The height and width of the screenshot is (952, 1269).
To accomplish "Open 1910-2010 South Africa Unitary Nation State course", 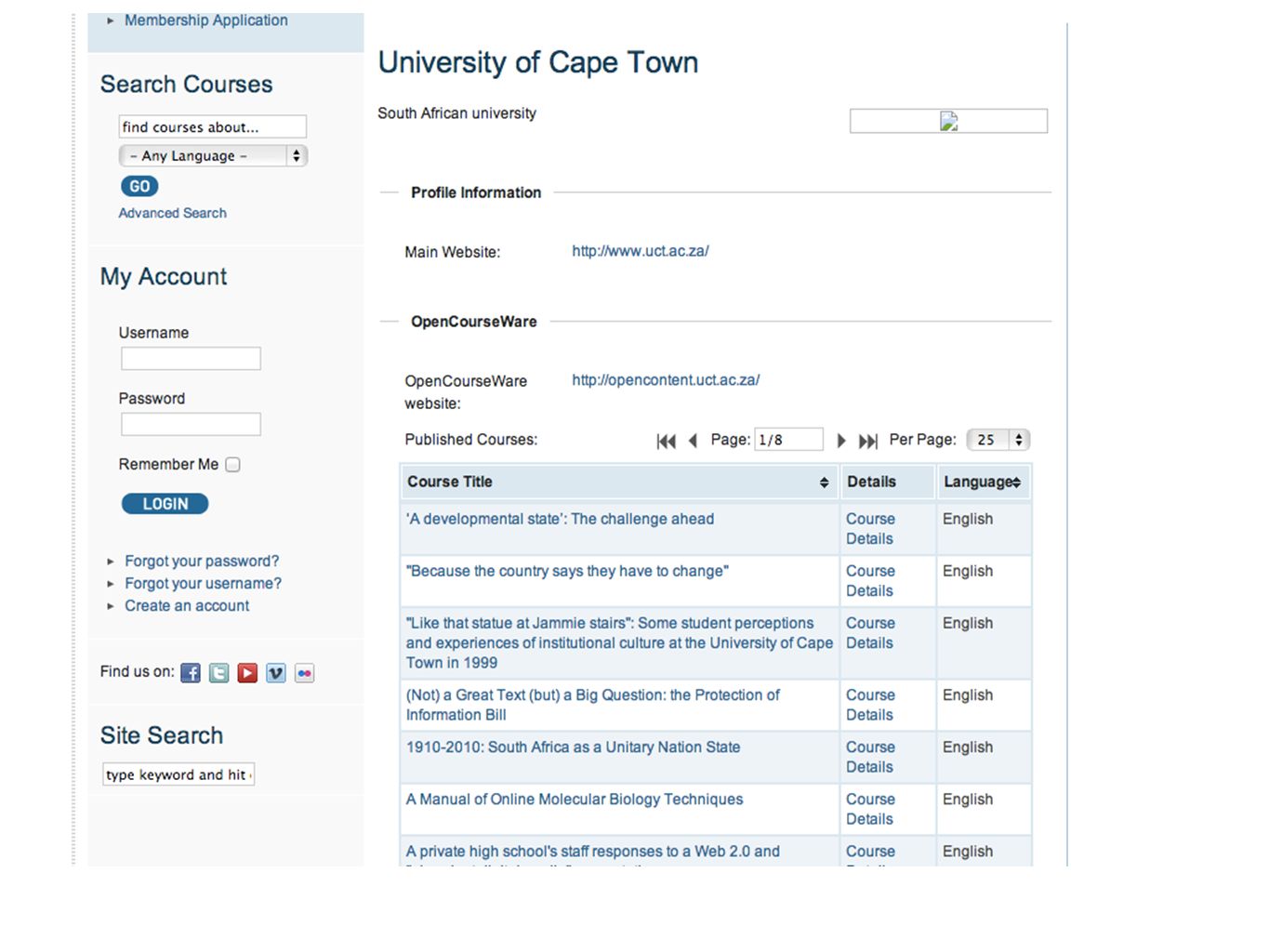I will click(x=573, y=747).
